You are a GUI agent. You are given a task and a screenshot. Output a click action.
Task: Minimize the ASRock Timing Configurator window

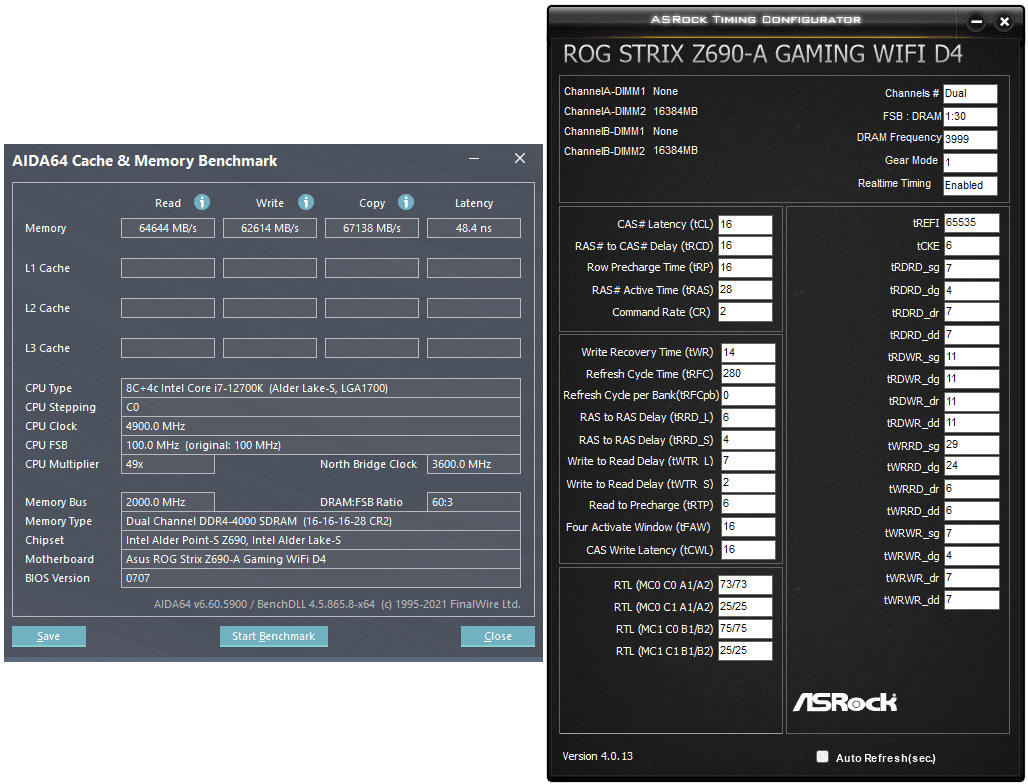pyautogui.click(x=976, y=22)
